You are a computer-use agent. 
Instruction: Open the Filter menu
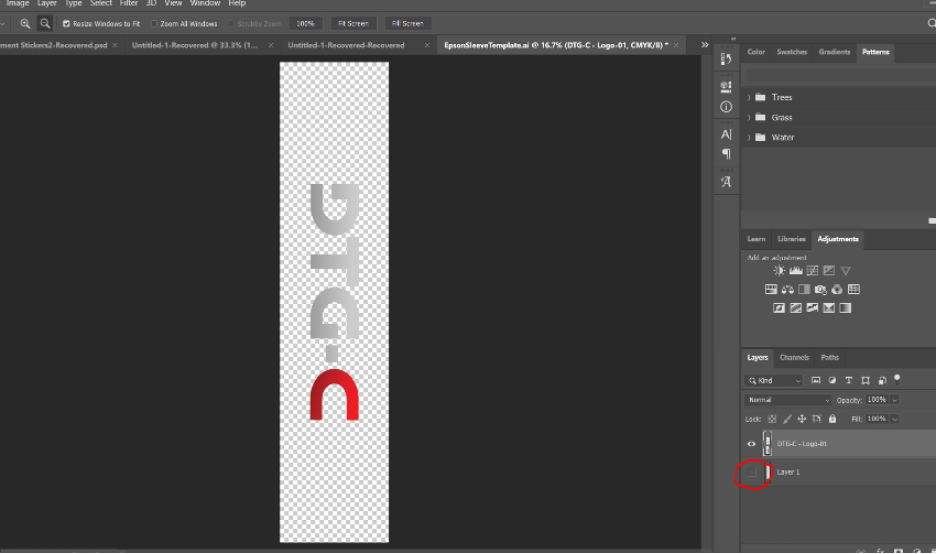[x=128, y=3]
